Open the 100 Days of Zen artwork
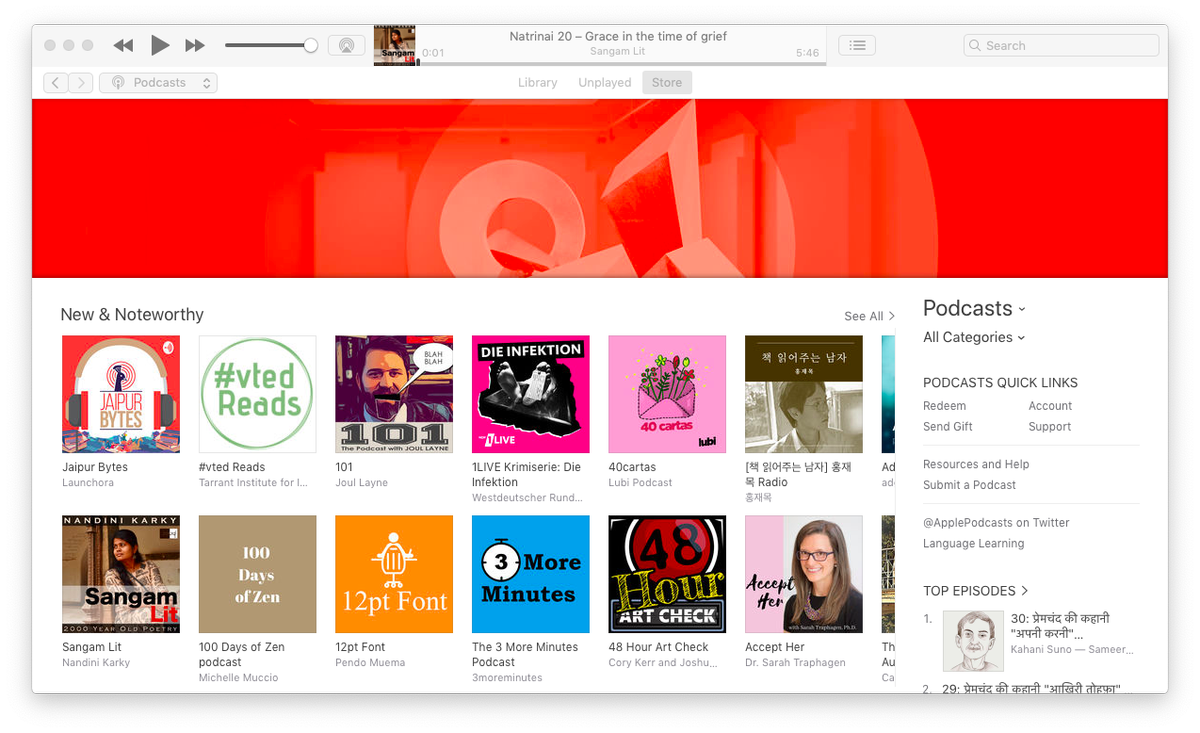Image resolution: width=1200 pixels, height=733 pixels. point(258,574)
